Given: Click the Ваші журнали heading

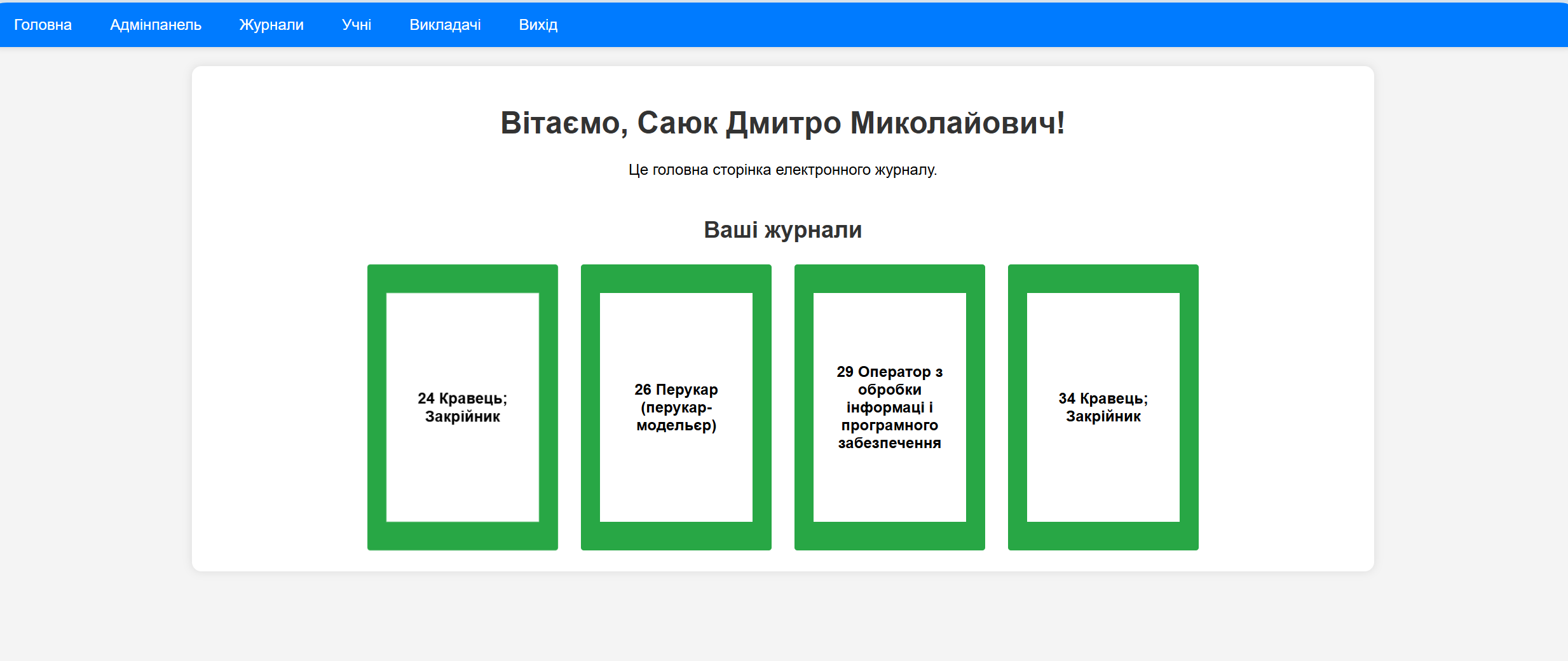Looking at the screenshot, I should coord(782,230).
